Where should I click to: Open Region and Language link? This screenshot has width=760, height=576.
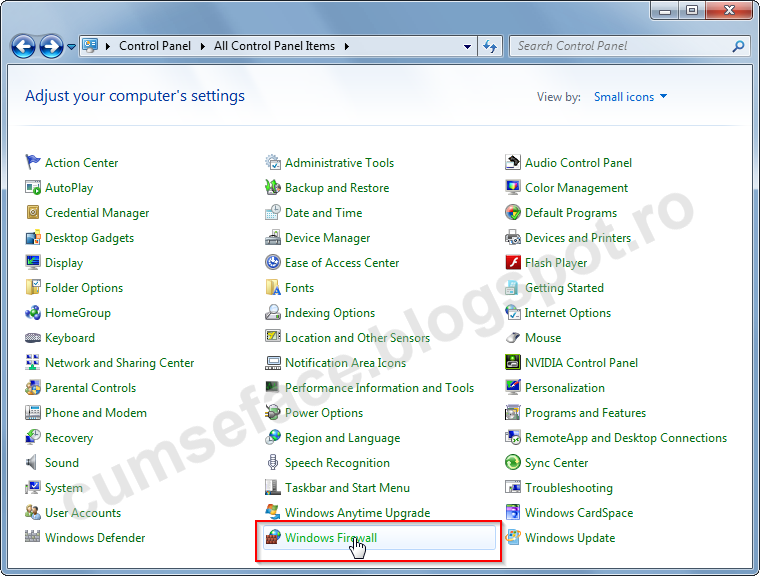[x=342, y=438]
